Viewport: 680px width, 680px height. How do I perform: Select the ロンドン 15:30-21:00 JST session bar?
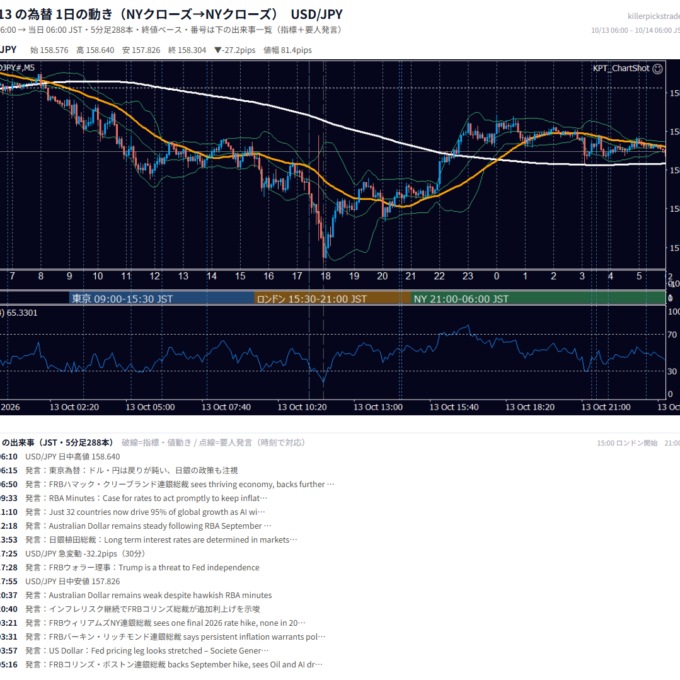tap(332, 298)
